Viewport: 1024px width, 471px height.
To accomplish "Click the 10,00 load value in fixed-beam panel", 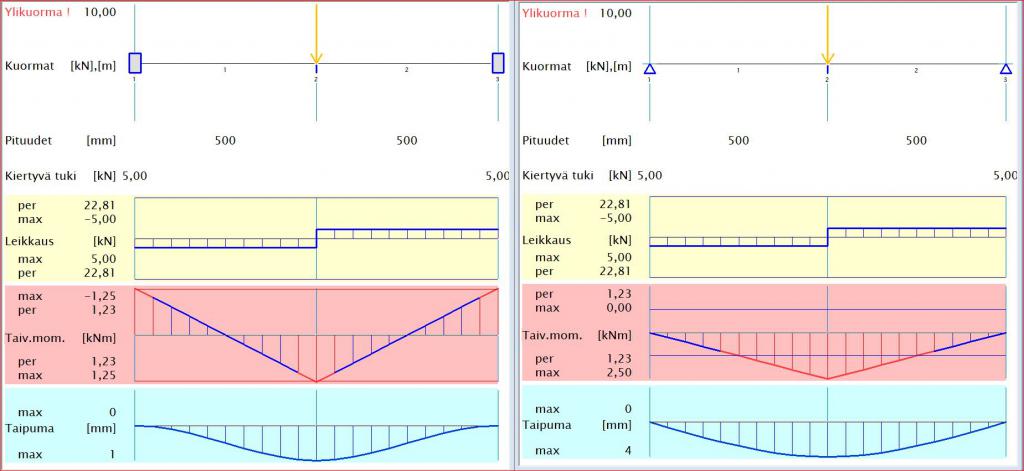I will [x=100, y=13].
